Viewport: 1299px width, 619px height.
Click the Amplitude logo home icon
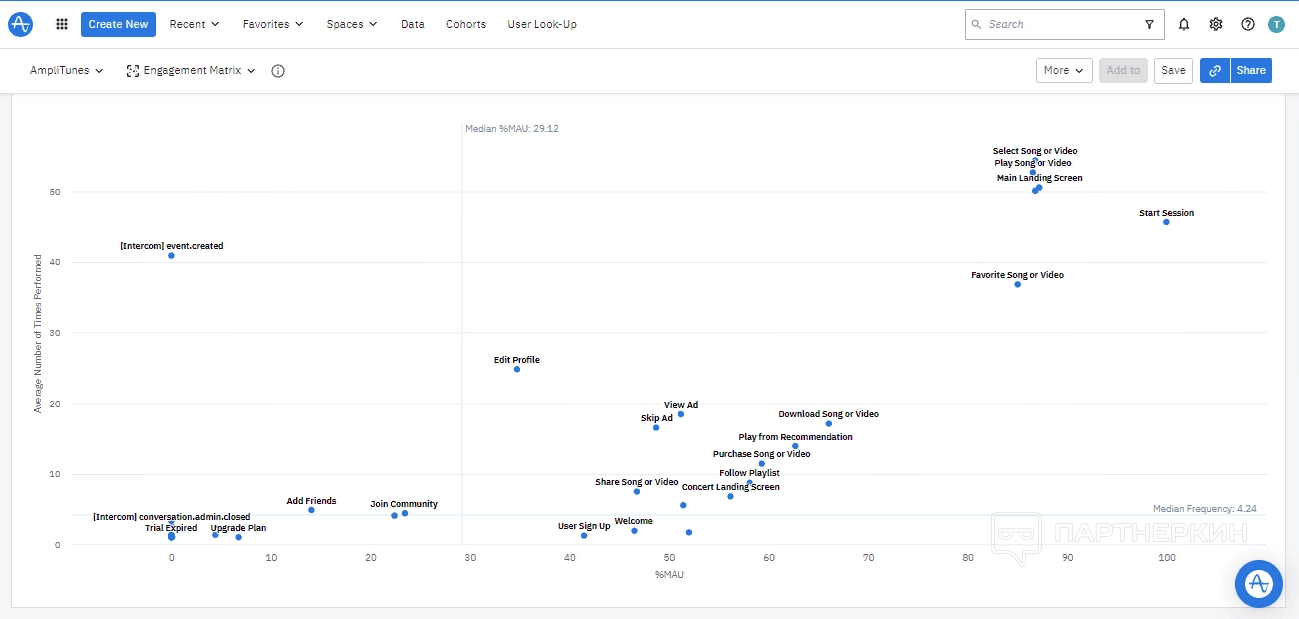coord(20,24)
